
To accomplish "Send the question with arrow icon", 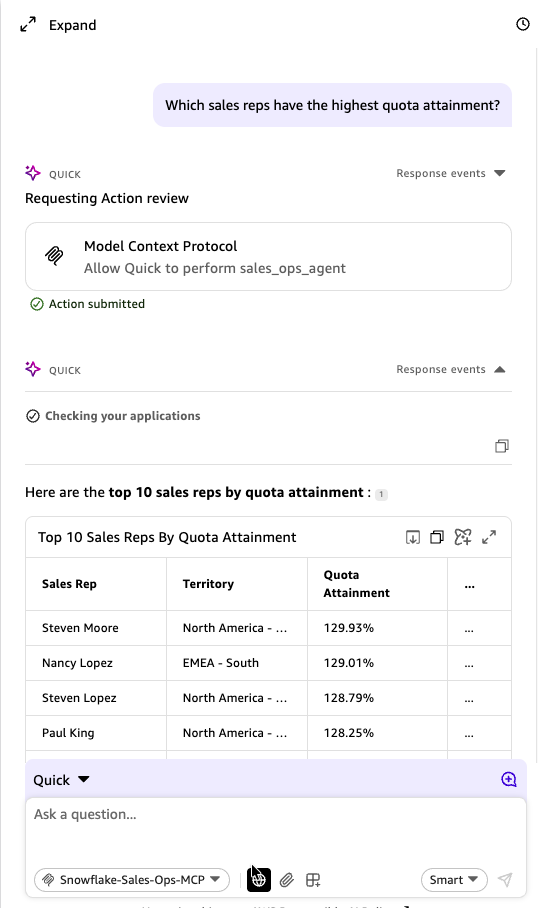I will 505,880.
